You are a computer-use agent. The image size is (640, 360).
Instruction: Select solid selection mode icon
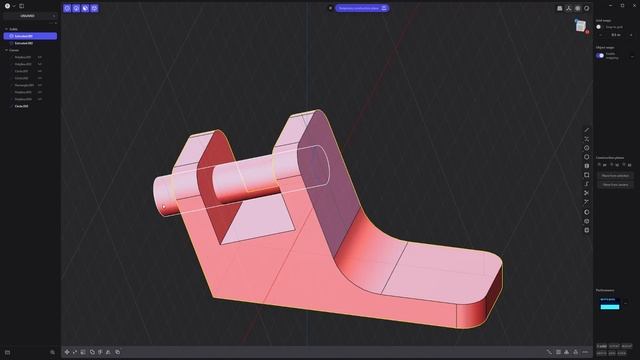94,8
